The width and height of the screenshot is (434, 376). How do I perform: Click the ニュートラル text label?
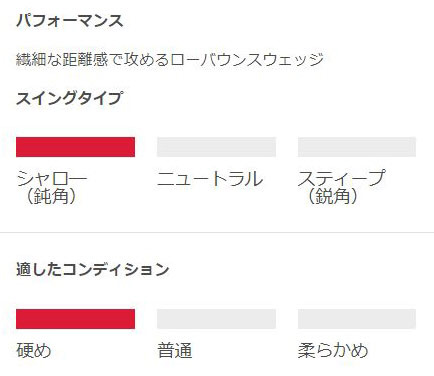[210, 178]
